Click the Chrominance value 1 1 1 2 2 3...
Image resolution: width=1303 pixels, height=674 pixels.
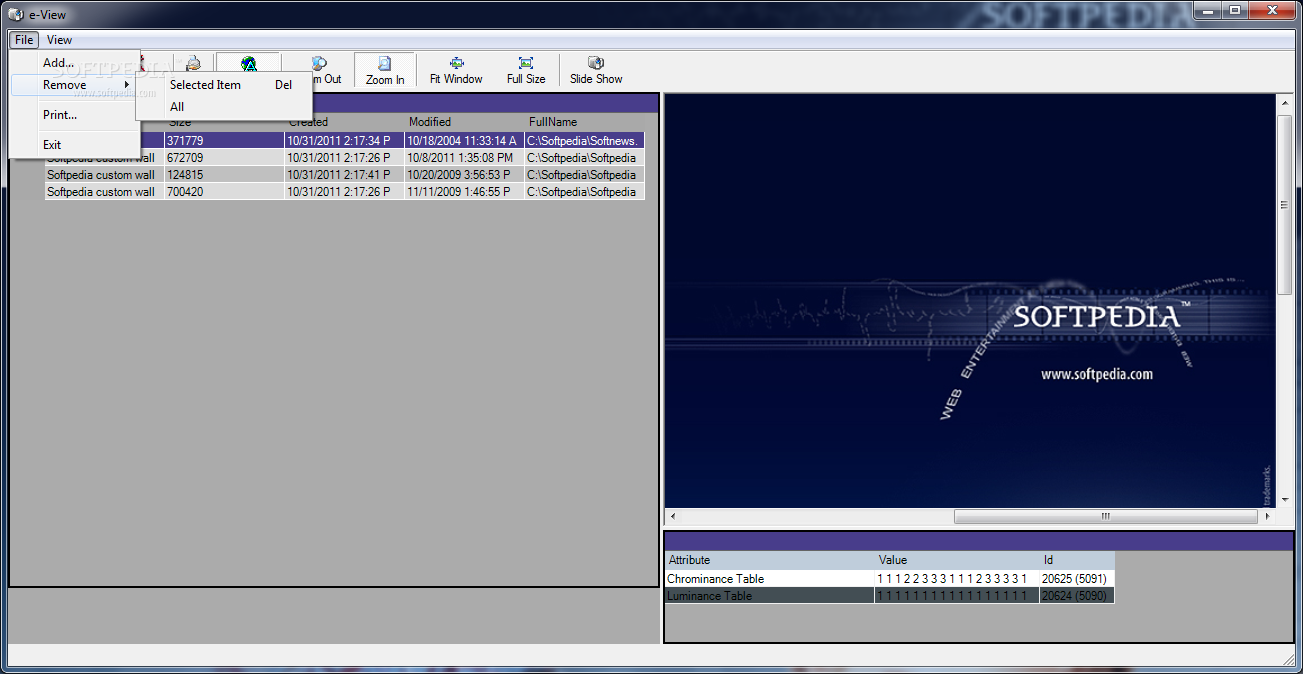coord(956,579)
